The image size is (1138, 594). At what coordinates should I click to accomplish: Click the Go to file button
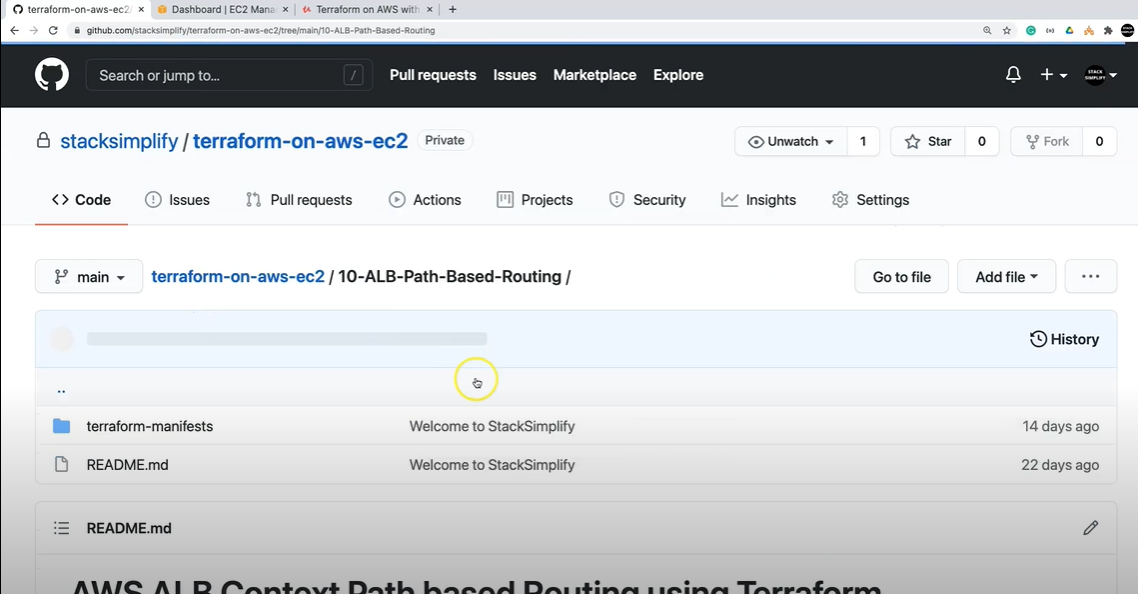[901, 277]
